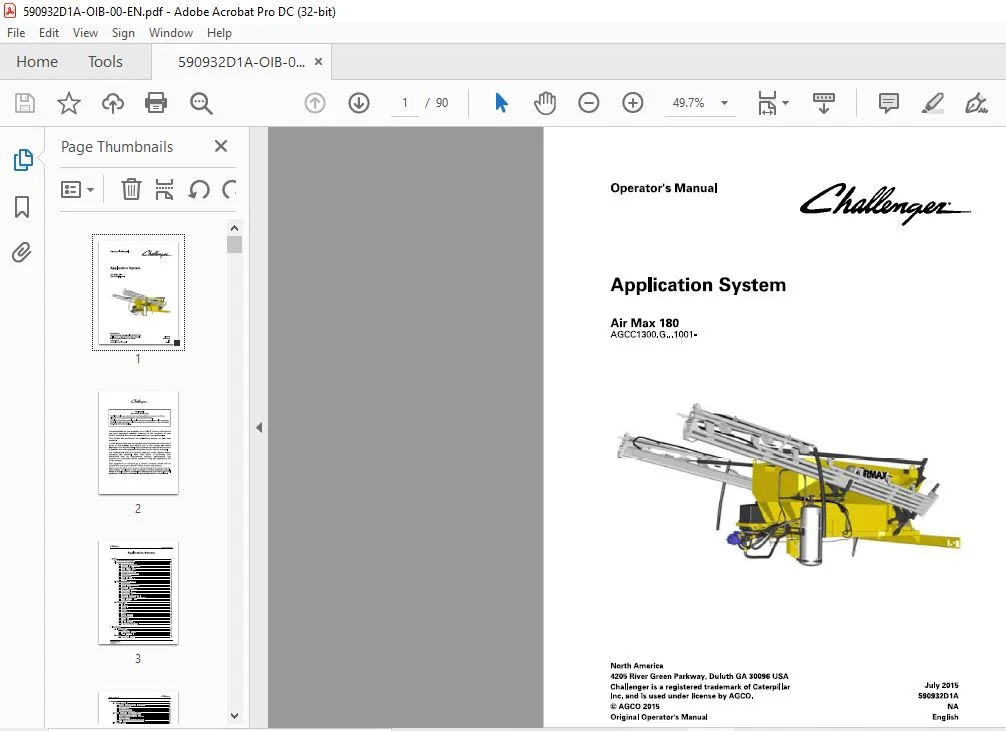Screen dimensions: 1006x731
Task: Open the Edit menu
Action: [x=49, y=33]
